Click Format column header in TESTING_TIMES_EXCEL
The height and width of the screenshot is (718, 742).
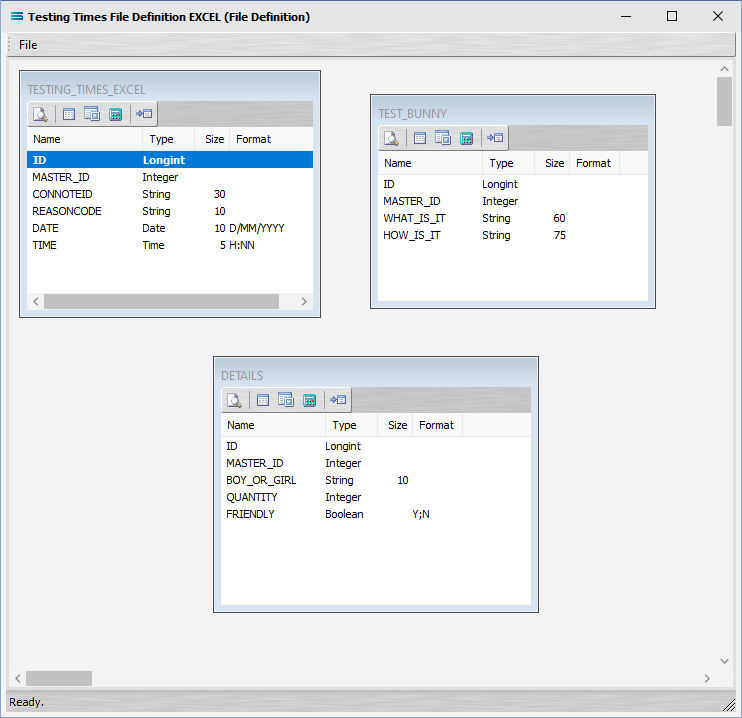(271, 139)
